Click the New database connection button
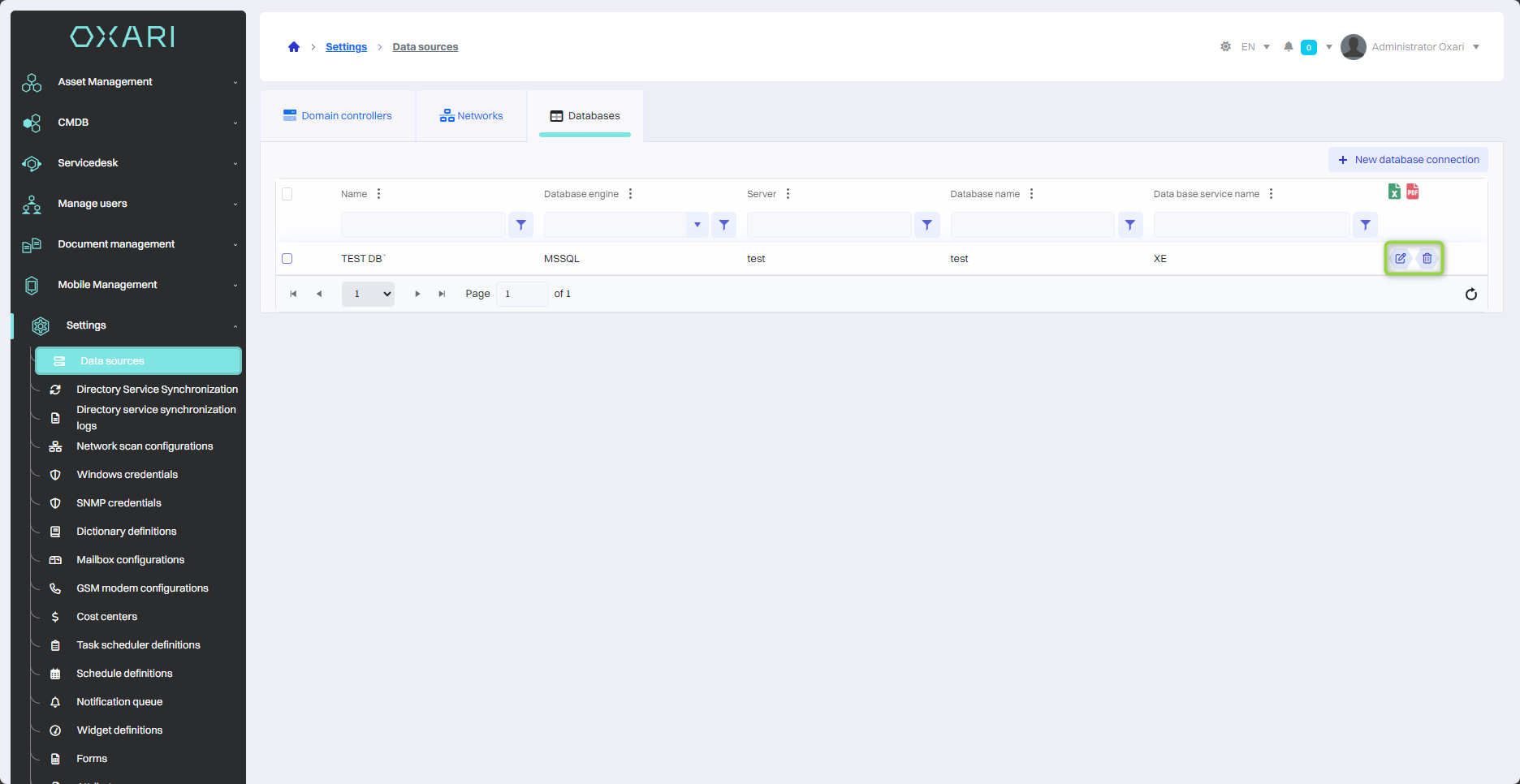The height and width of the screenshot is (784, 1520). click(1408, 160)
